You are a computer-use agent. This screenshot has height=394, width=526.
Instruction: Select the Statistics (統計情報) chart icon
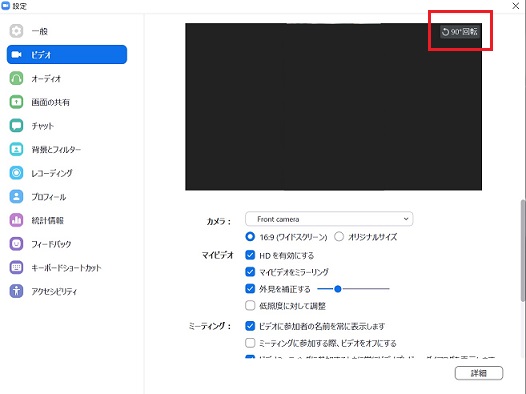(x=16, y=220)
